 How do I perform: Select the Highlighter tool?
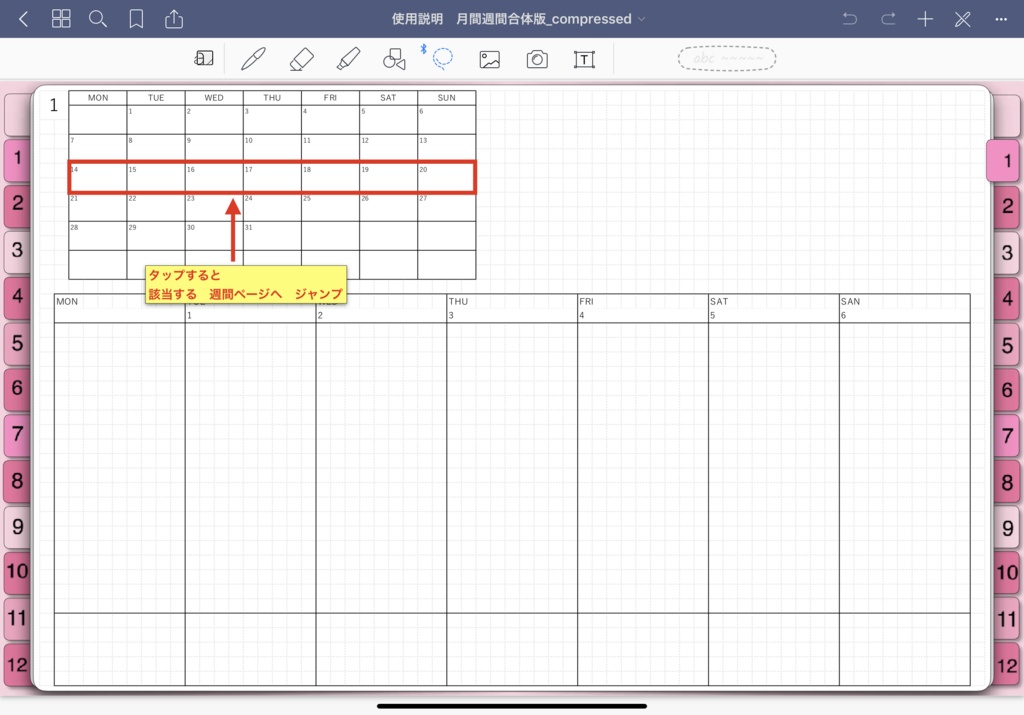(348, 59)
